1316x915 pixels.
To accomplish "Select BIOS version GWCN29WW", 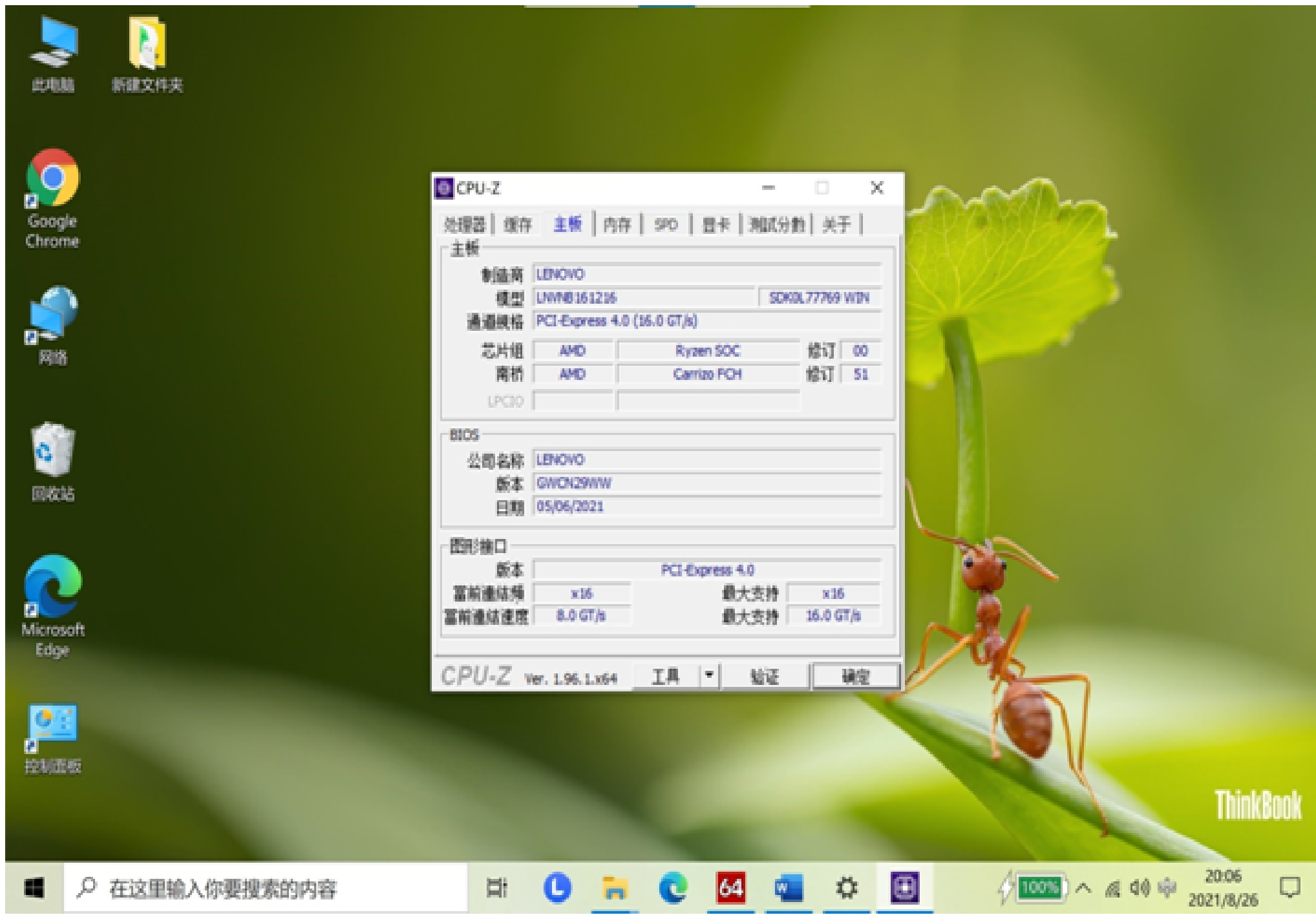I will [x=707, y=483].
